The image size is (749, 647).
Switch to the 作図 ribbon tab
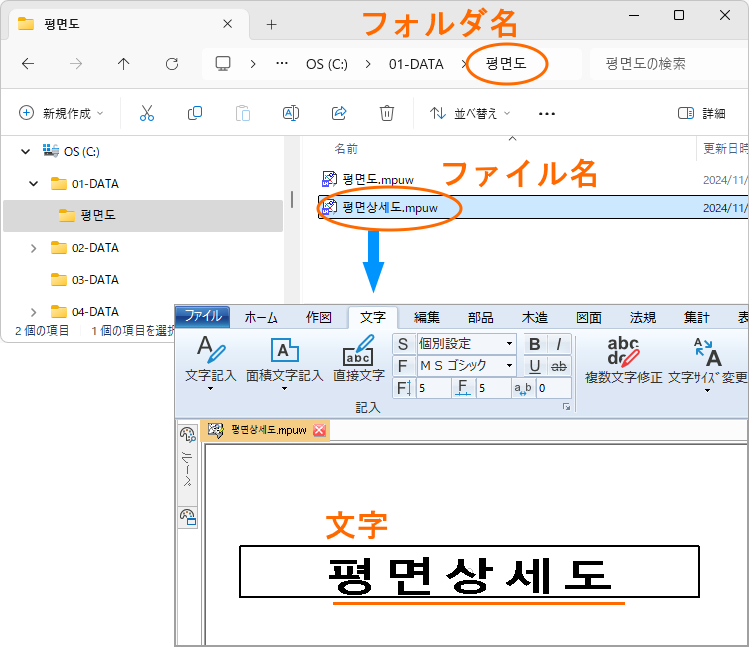coord(319,317)
